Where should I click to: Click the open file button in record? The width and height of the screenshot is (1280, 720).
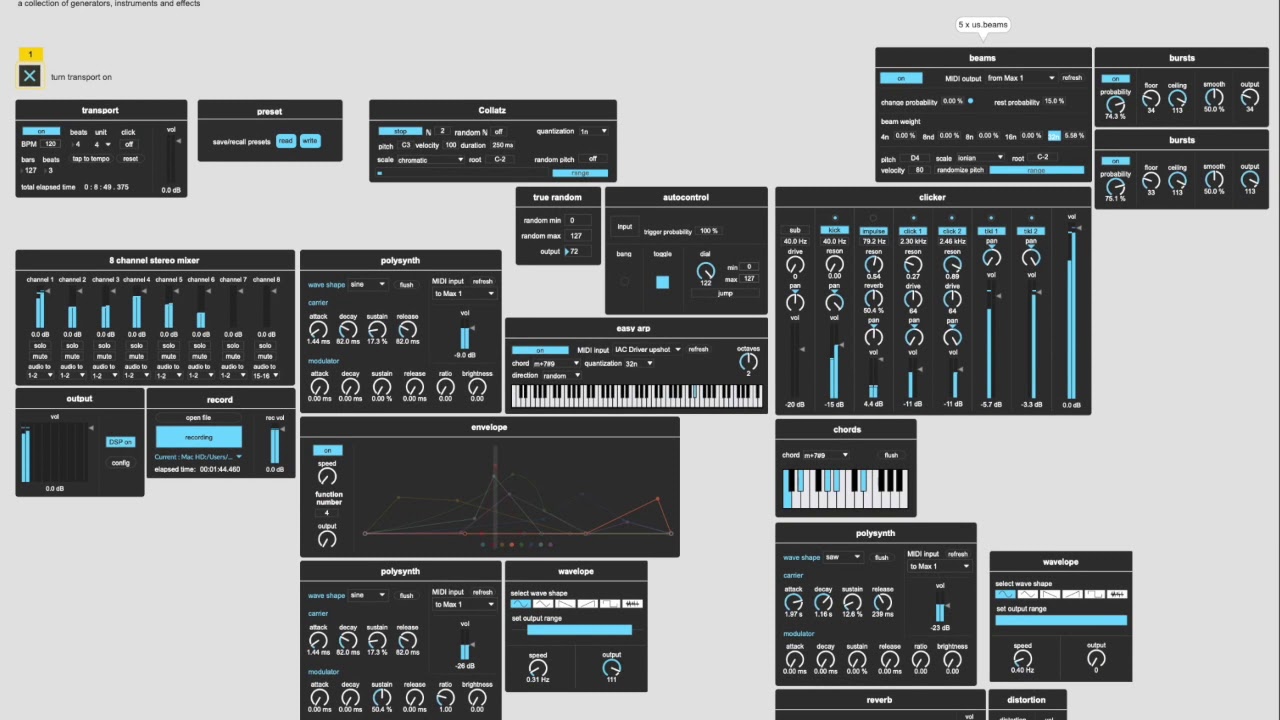click(x=198, y=417)
